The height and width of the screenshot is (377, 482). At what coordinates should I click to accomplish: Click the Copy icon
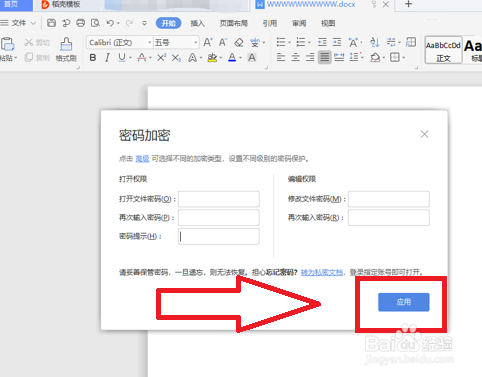tap(29, 57)
